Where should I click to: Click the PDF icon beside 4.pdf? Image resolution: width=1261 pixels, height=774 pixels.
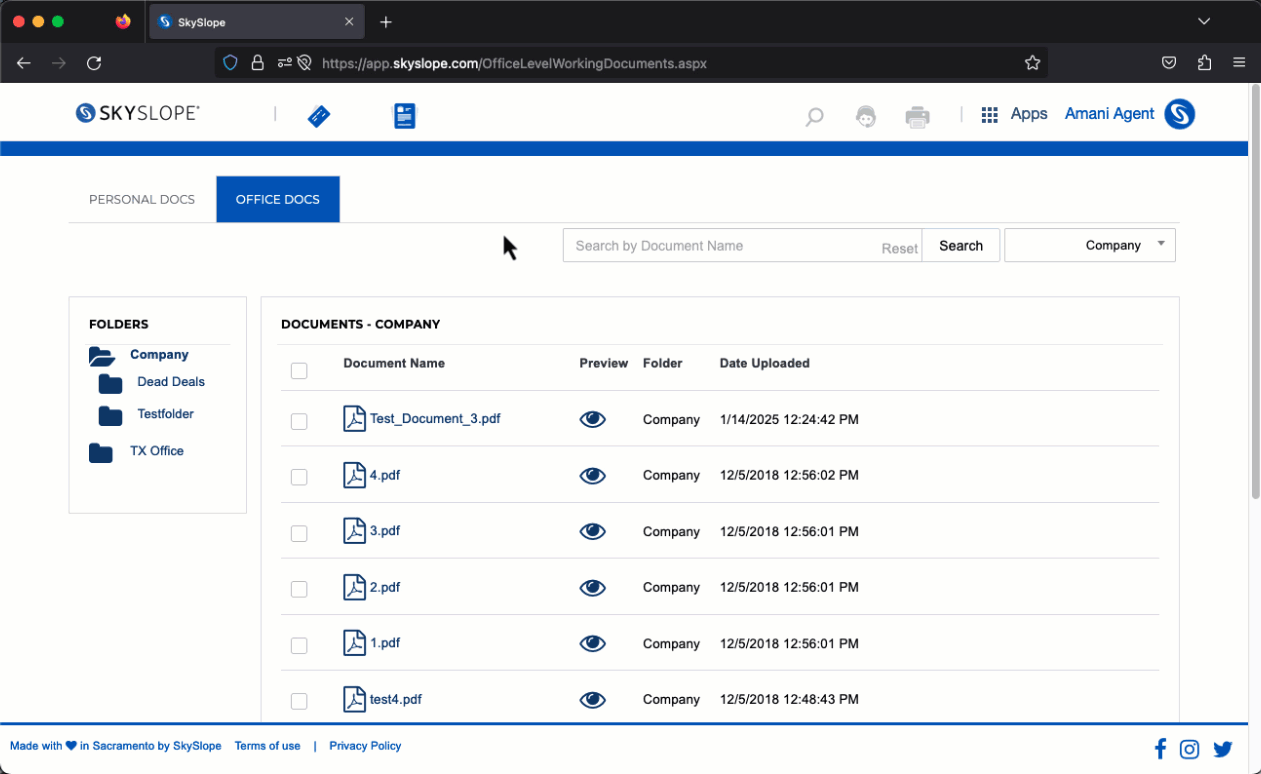354,475
